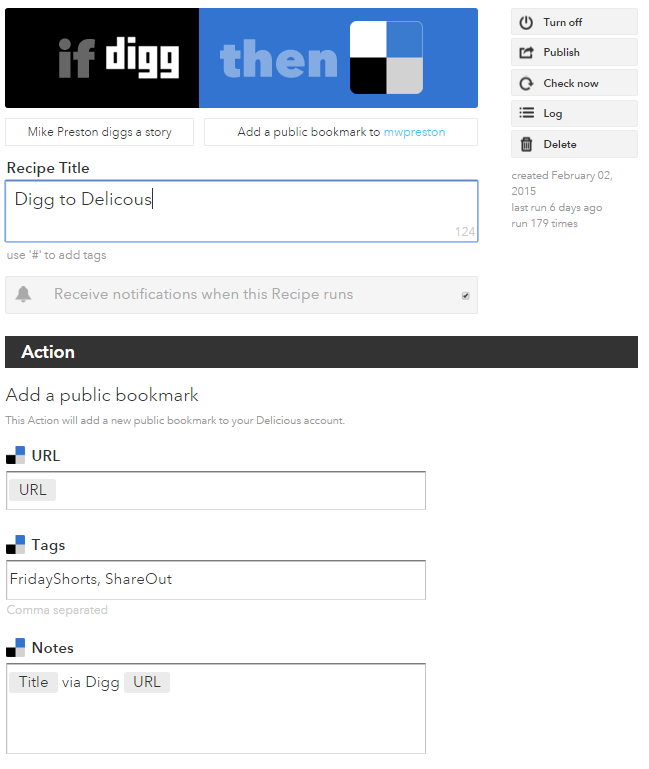The image size is (649, 769).
Task: Click the 'Receive notifications when this Recipe runs' text
Action: coord(204,294)
